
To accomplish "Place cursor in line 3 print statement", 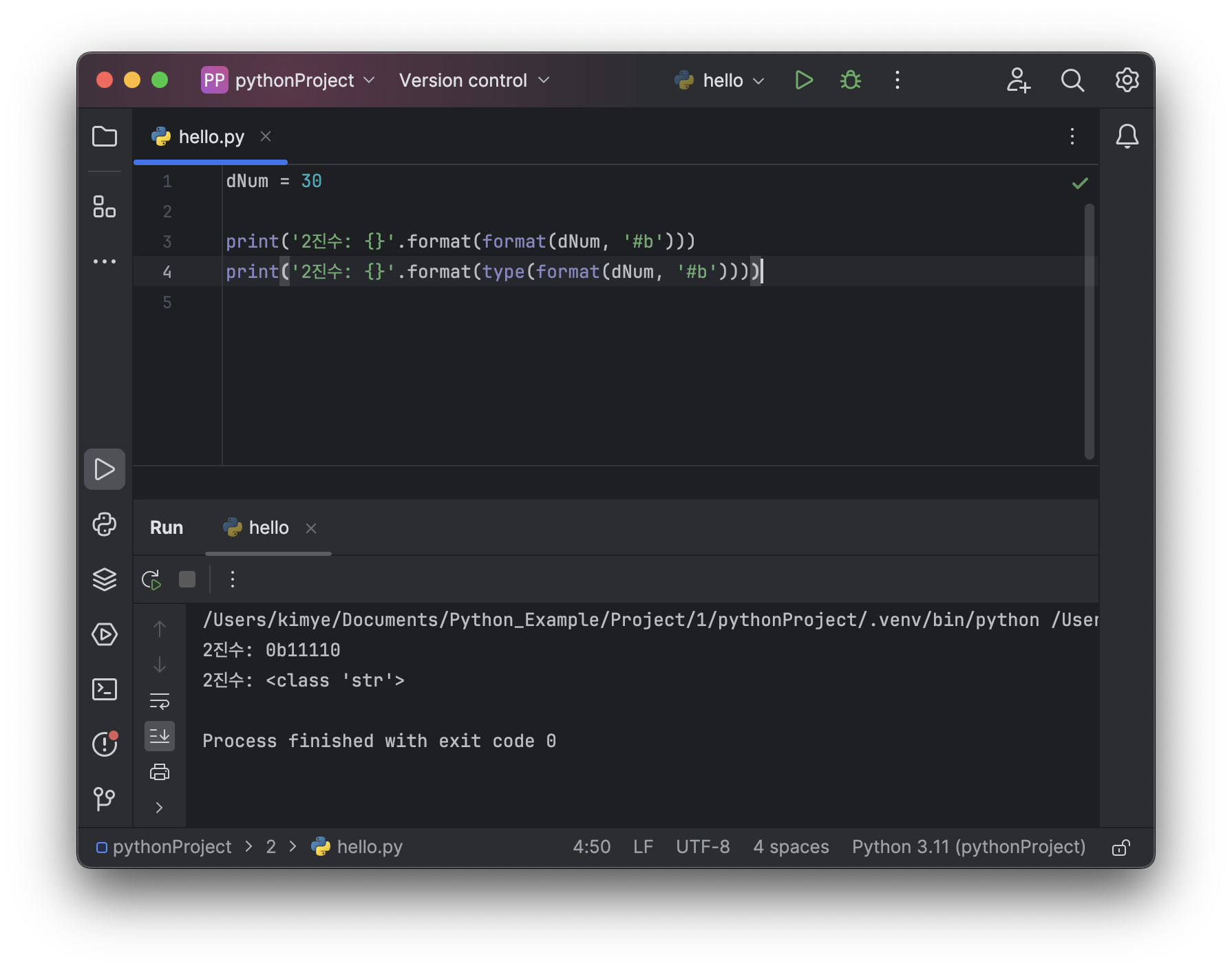I will (460, 241).
